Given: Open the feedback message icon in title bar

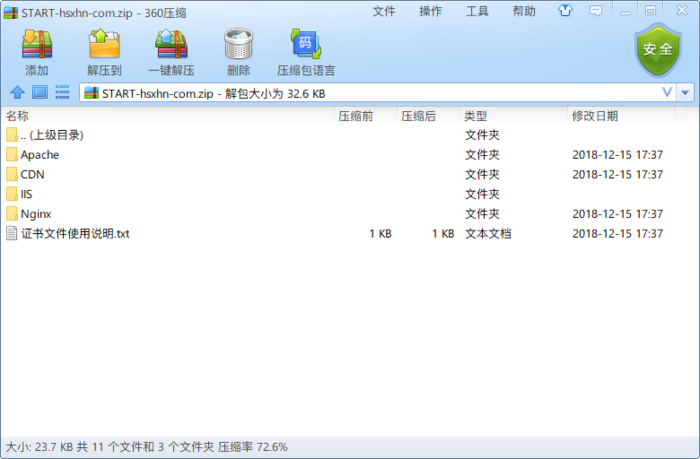Looking at the screenshot, I should click(x=596, y=10).
